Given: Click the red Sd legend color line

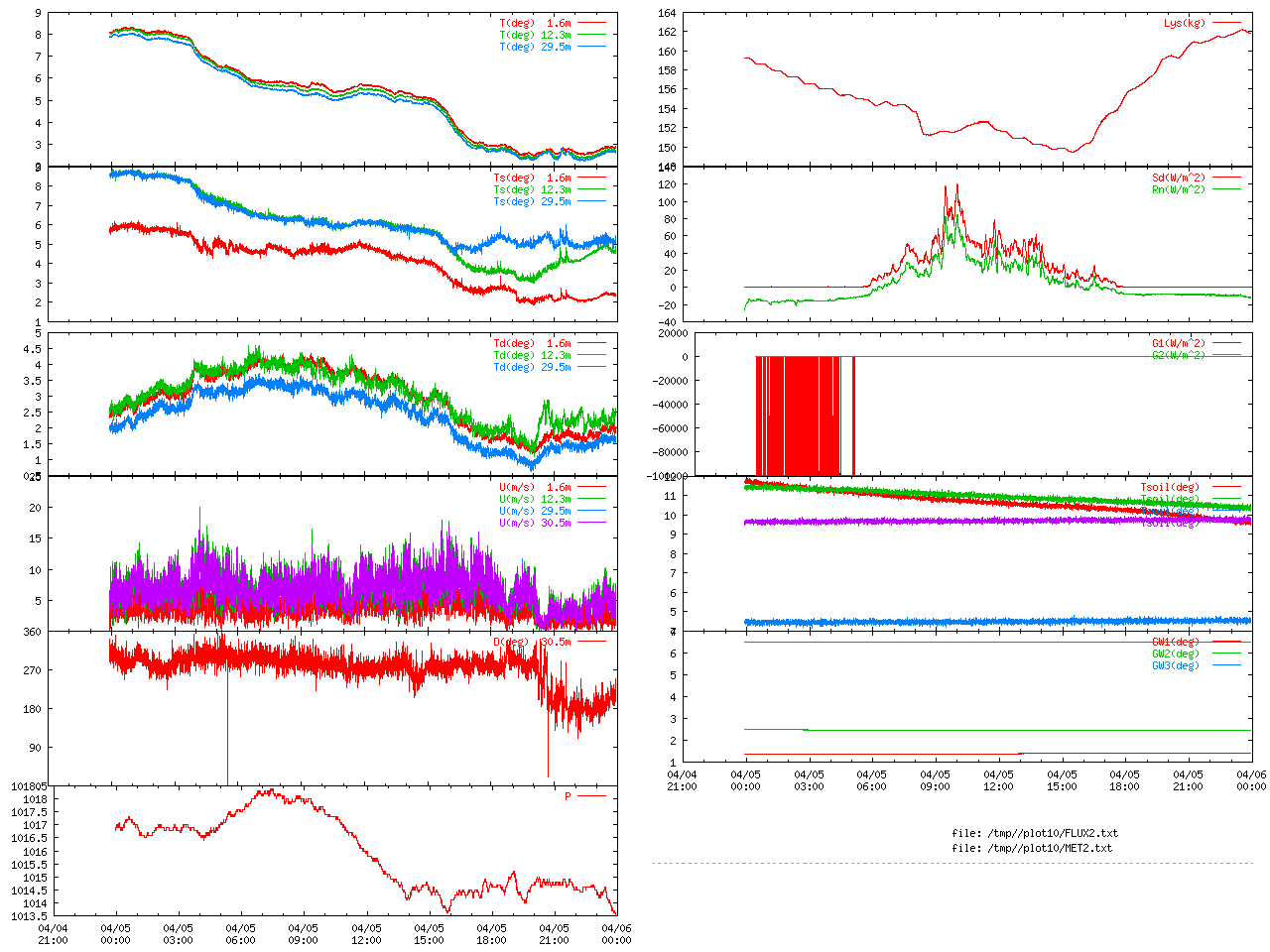Looking at the screenshot, I should (x=1225, y=178).
